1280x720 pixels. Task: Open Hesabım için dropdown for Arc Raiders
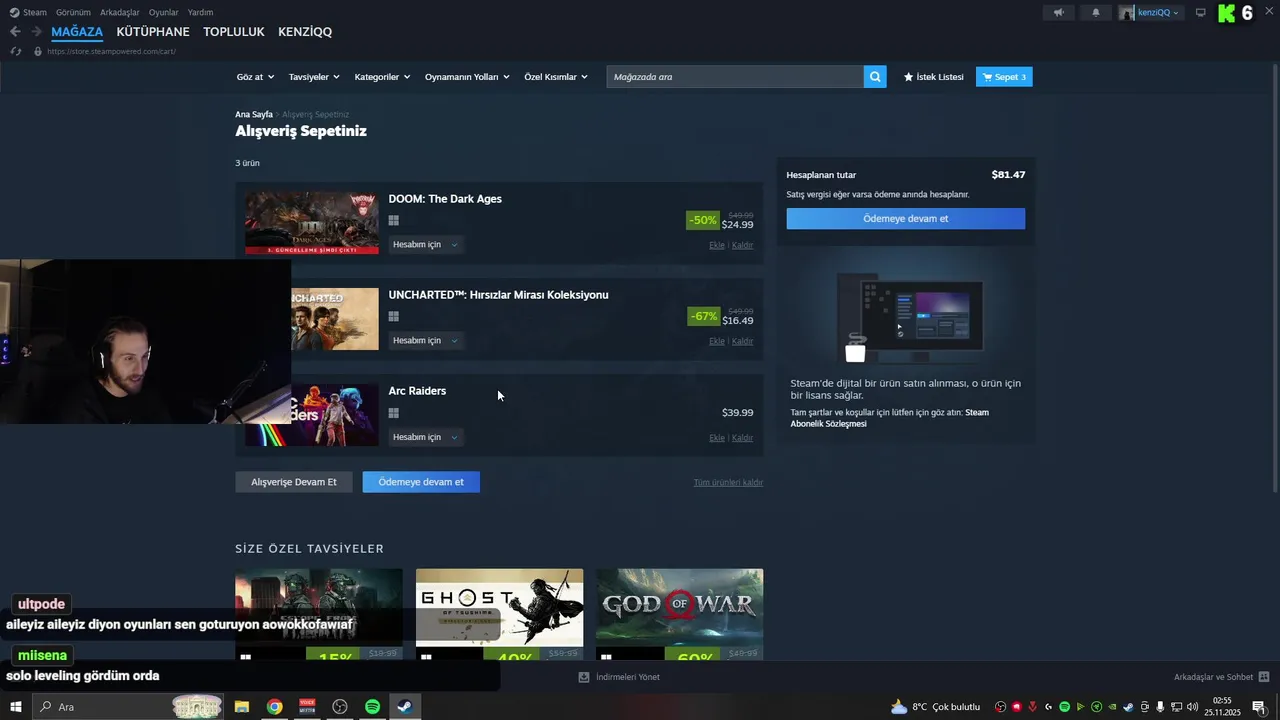[426, 437]
